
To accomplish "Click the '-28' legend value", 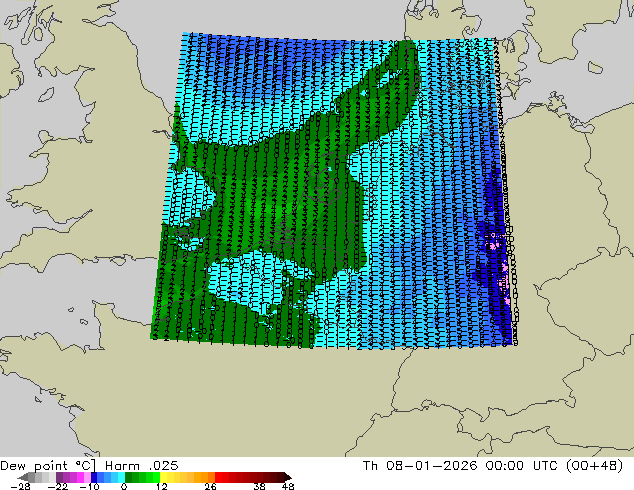I will 20,486.
